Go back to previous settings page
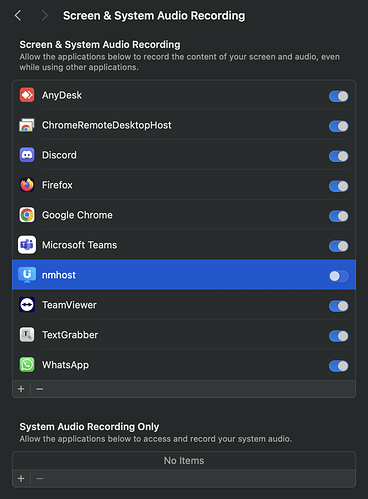This screenshot has width=368, height=499. pyautogui.click(x=18, y=16)
